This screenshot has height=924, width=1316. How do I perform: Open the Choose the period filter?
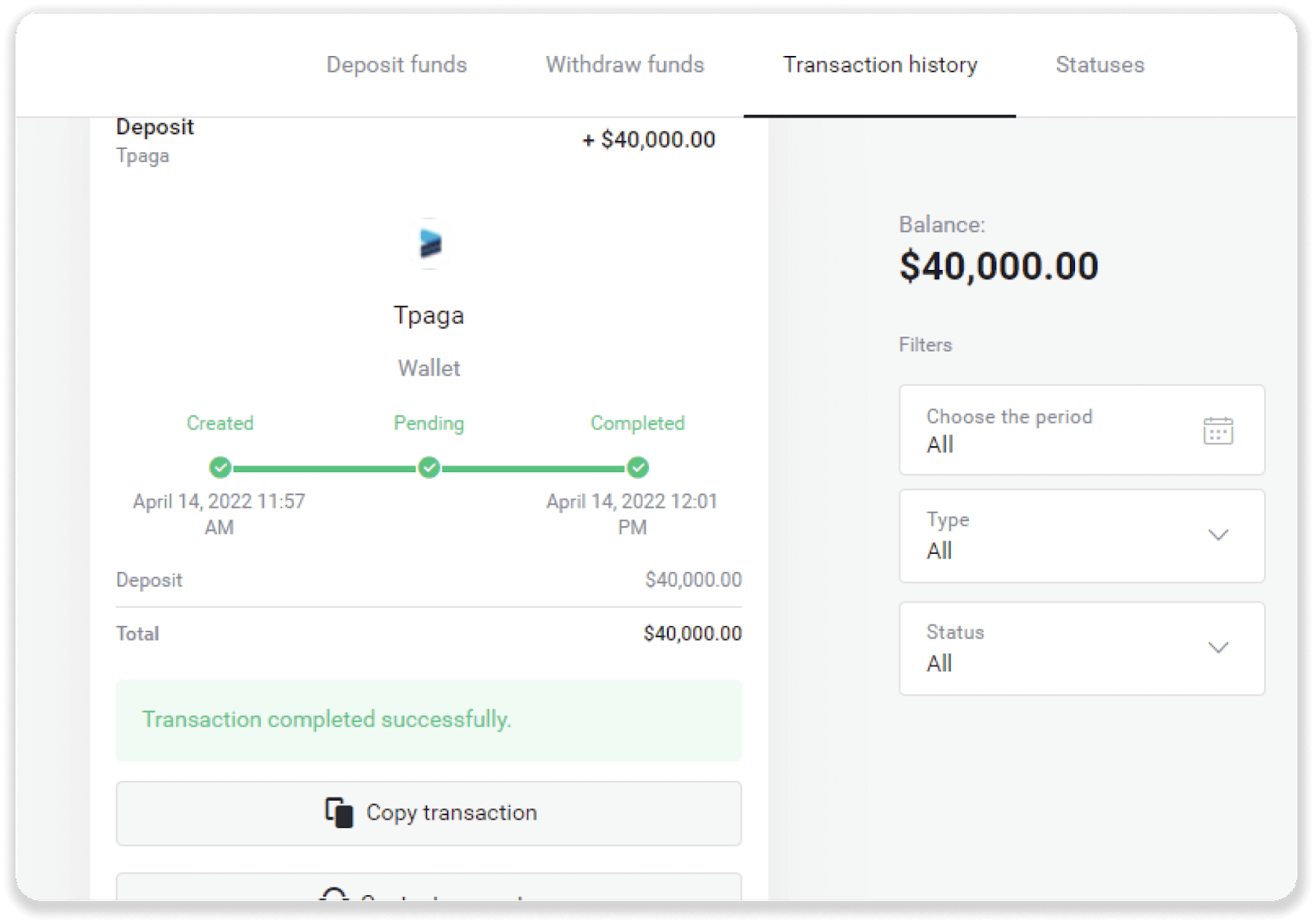pyautogui.click(x=1082, y=430)
